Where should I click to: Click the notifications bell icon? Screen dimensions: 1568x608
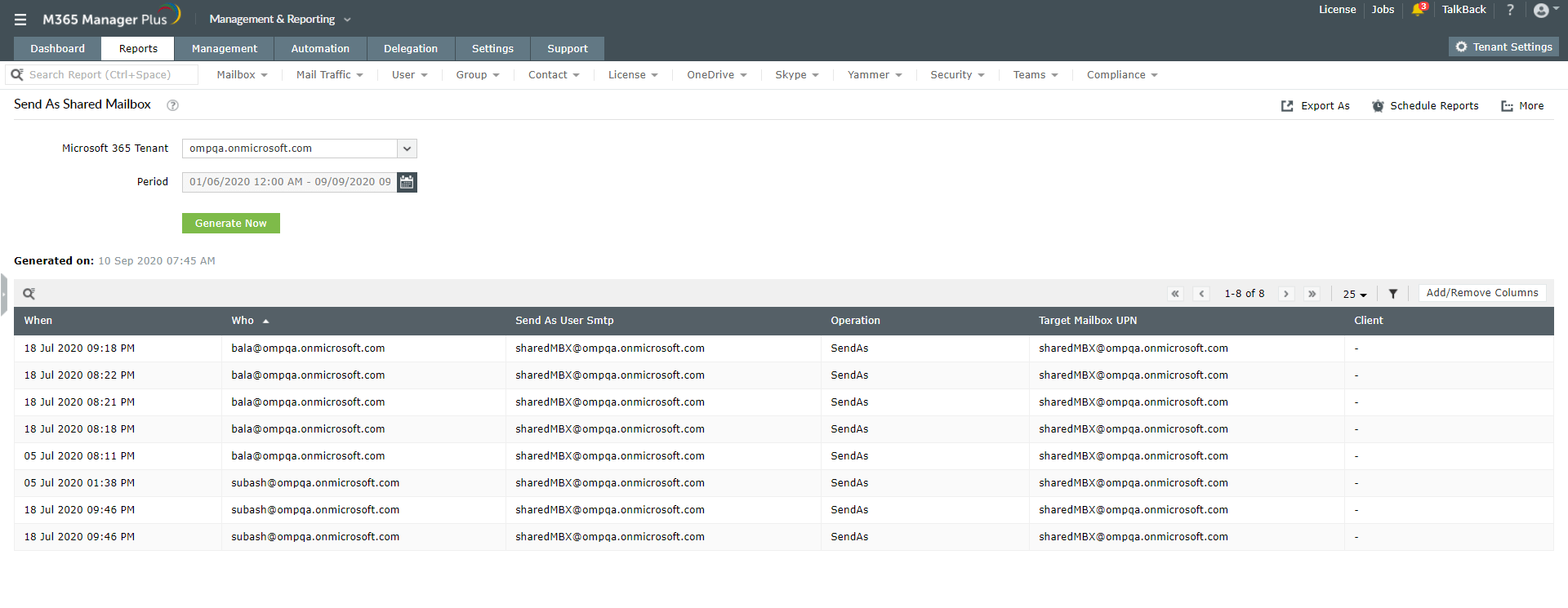pos(1418,10)
